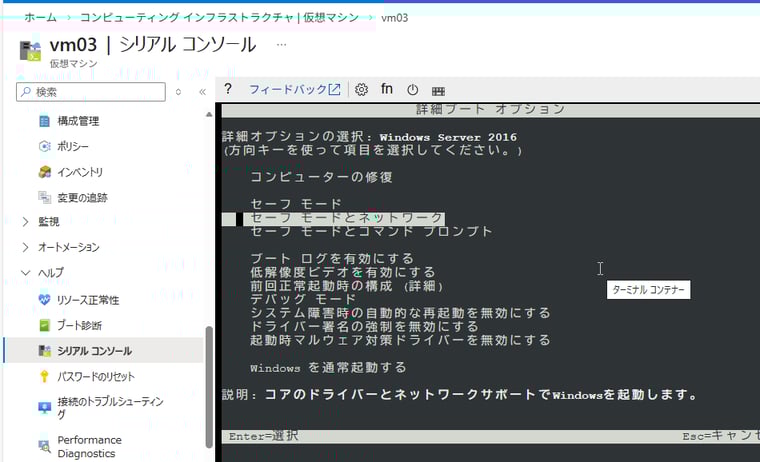Go to ホーム breadcrumb link
Viewport: 760px width, 462px height.
(40, 18)
